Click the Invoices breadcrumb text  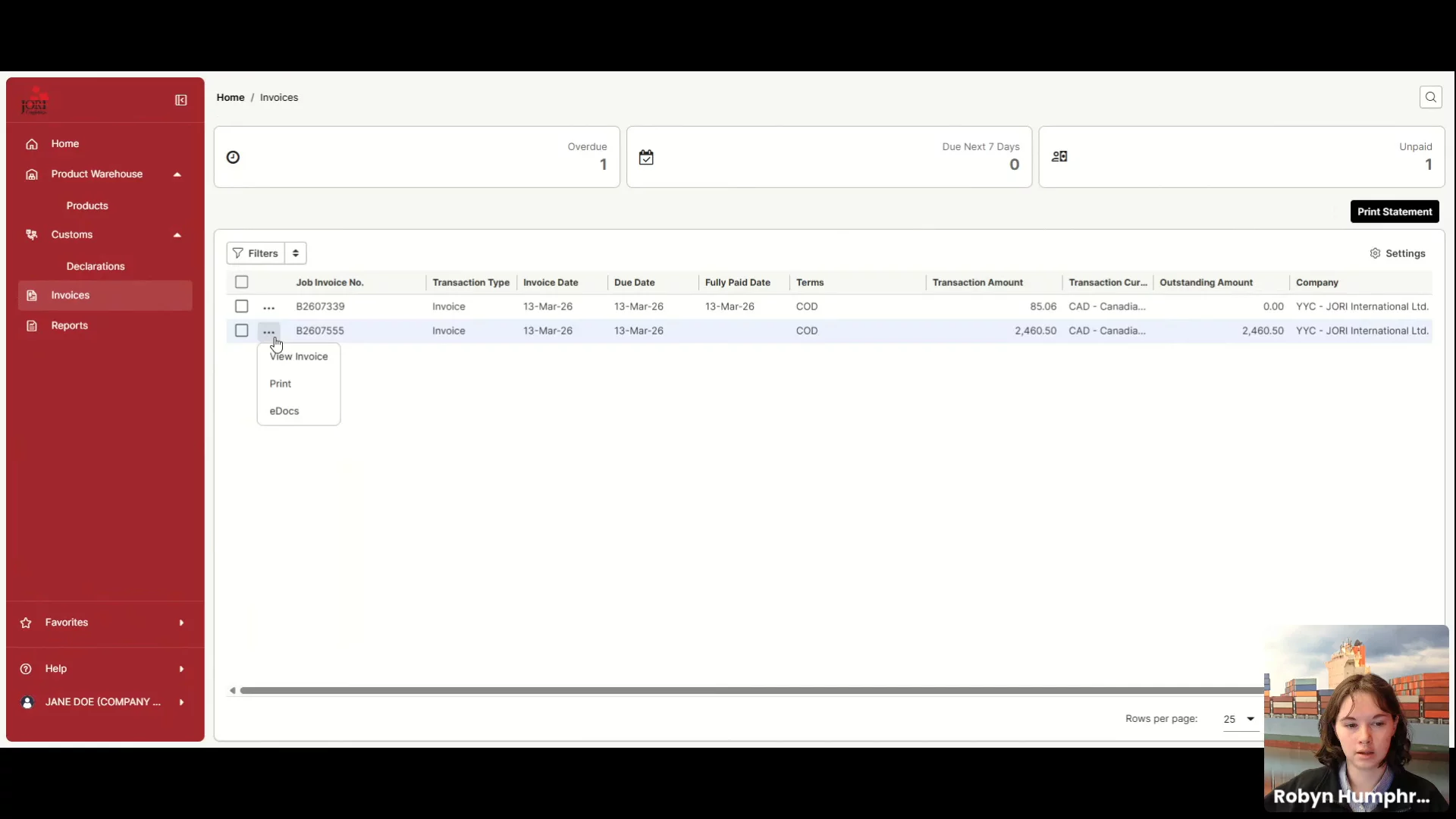[279, 97]
